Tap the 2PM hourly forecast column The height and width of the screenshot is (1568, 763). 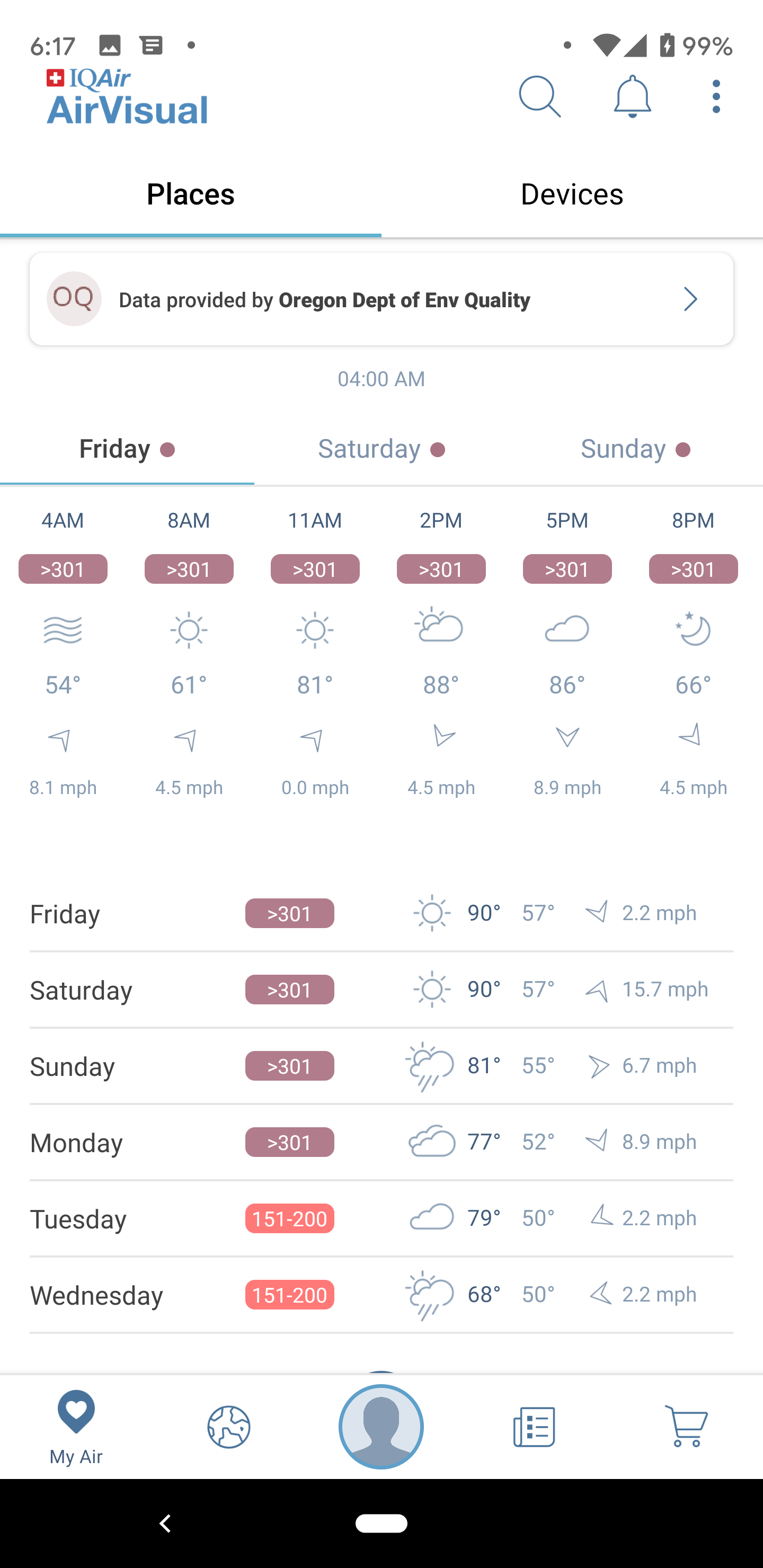click(441, 654)
